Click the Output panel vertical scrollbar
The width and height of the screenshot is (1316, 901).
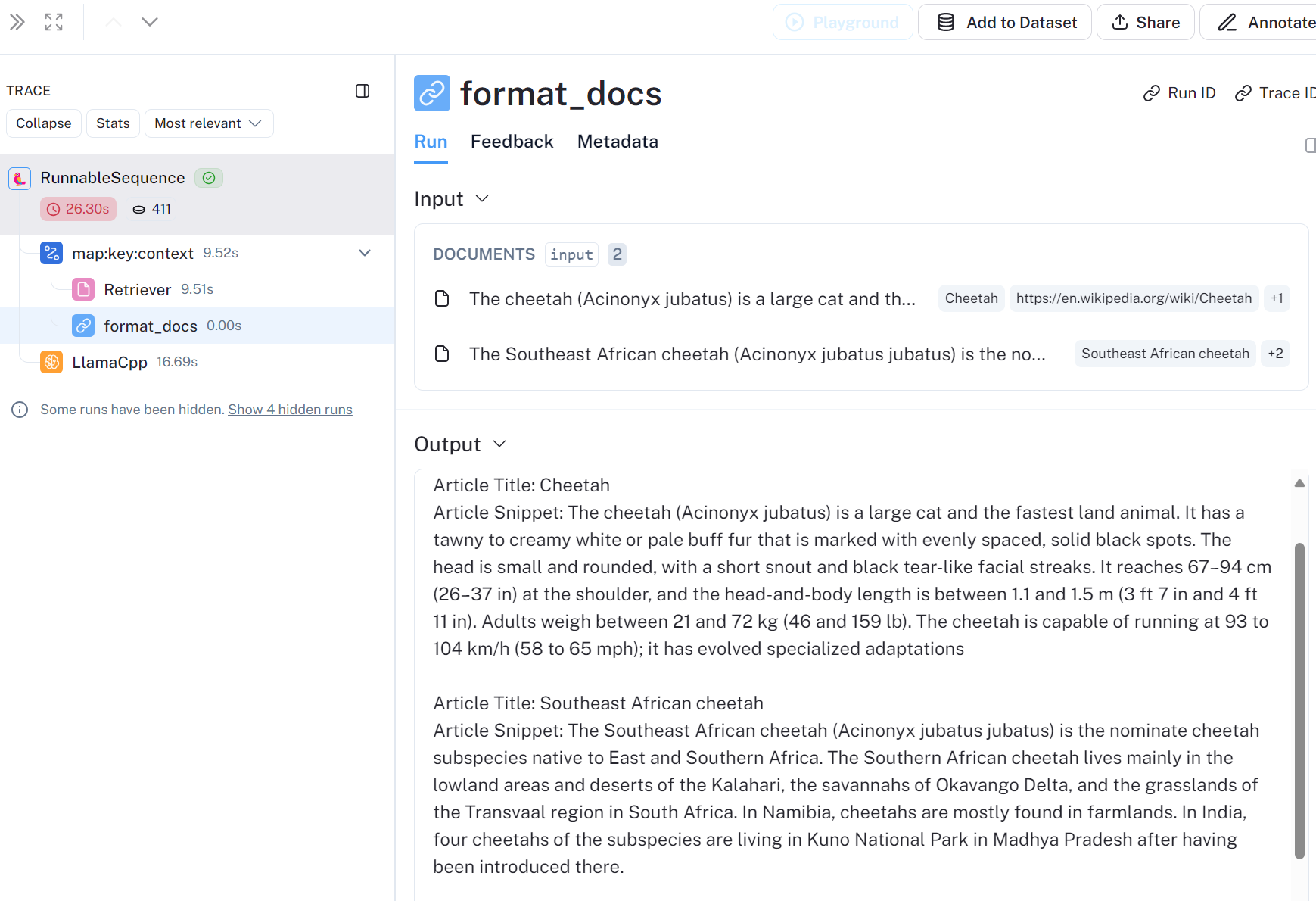(x=1299, y=700)
